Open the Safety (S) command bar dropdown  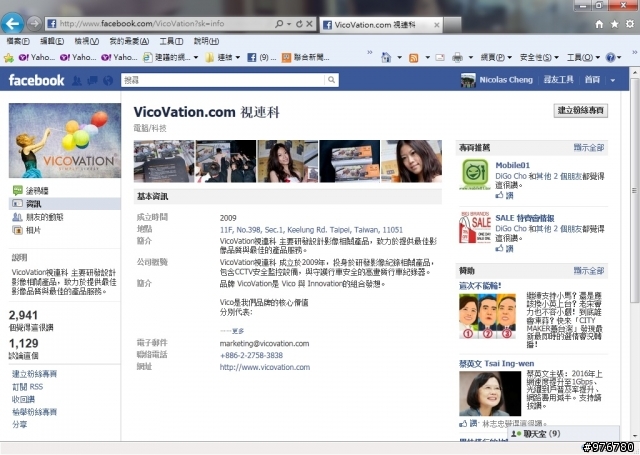pyautogui.click(x=539, y=58)
